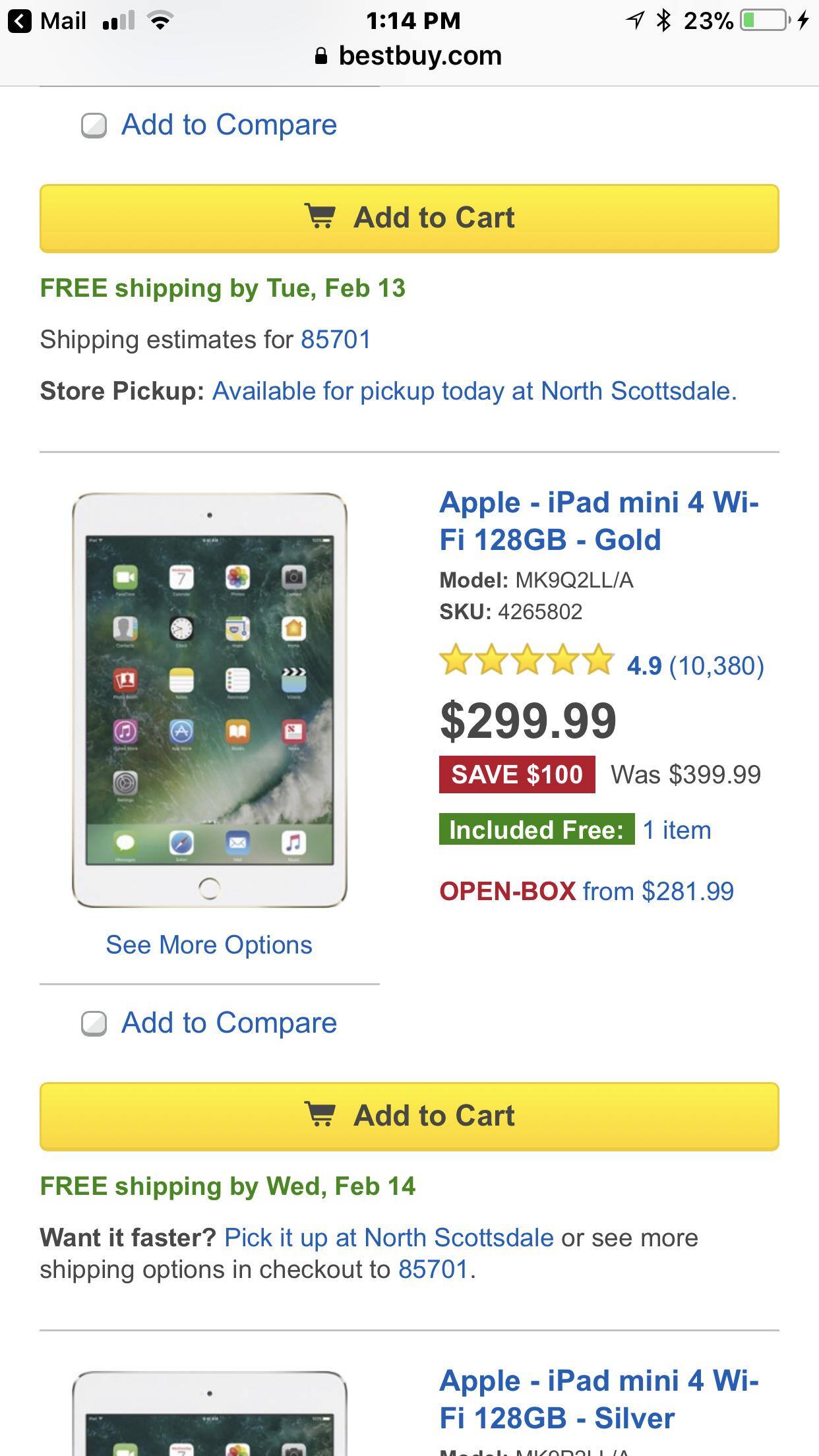The height and width of the screenshot is (1456, 819).
Task: Change shipping zip code 85701 in upper listing
Action: click(x=336, y=340)
